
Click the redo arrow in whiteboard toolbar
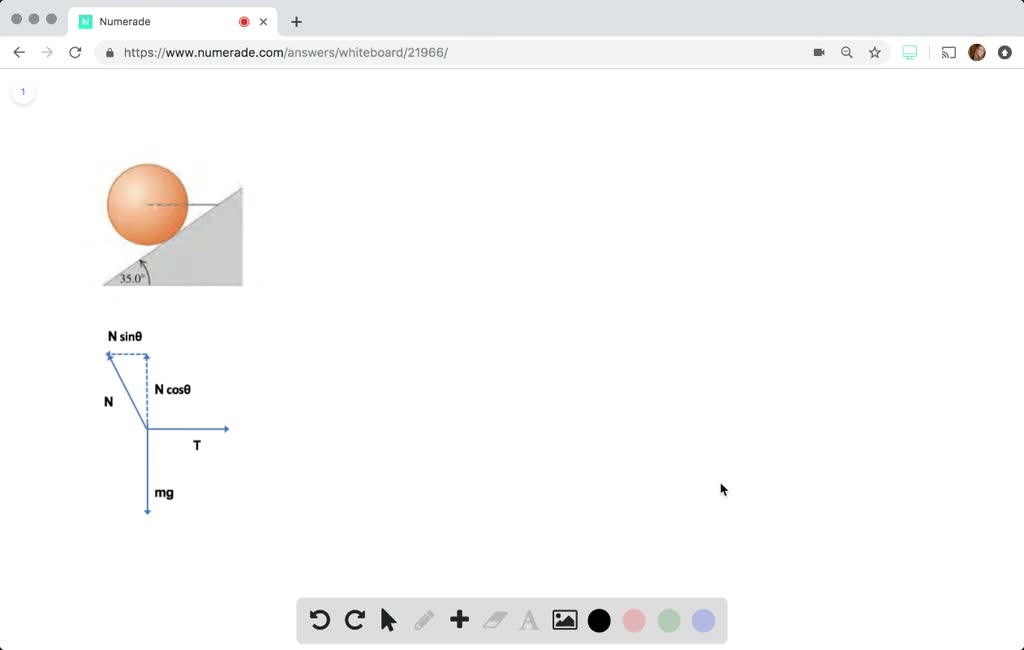(355, 620)
